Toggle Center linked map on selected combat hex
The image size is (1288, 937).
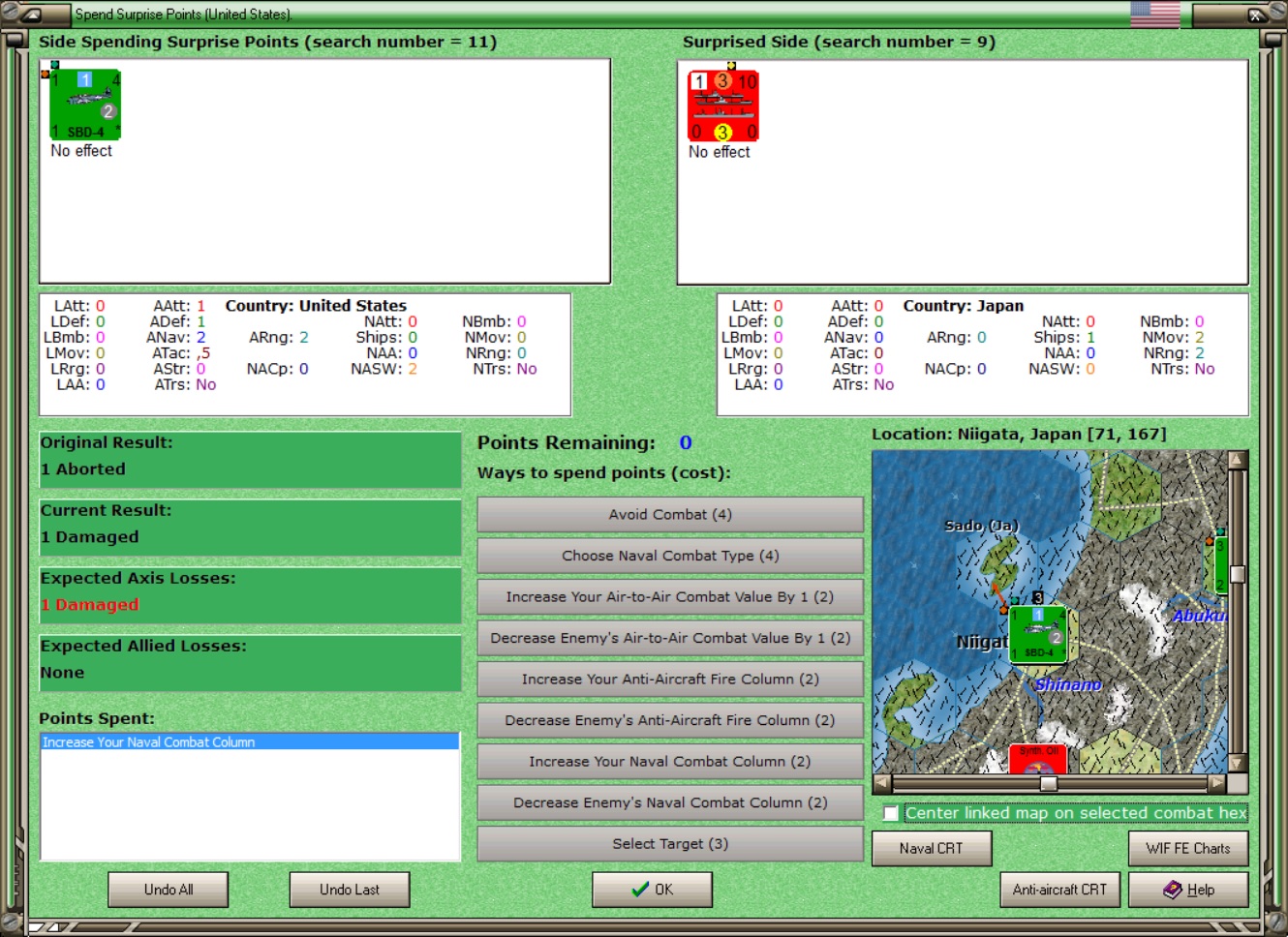click(891, 813)
